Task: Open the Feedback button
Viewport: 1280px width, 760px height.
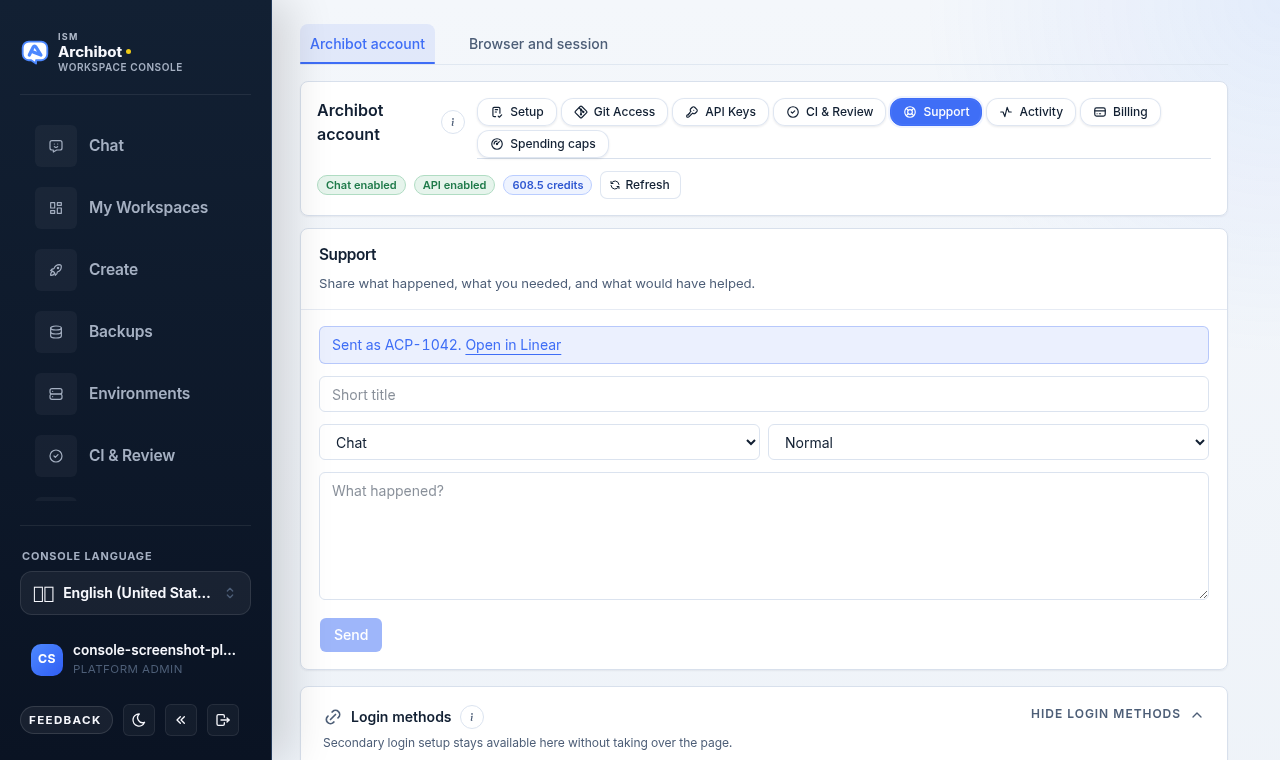Action: coord(65,720)
